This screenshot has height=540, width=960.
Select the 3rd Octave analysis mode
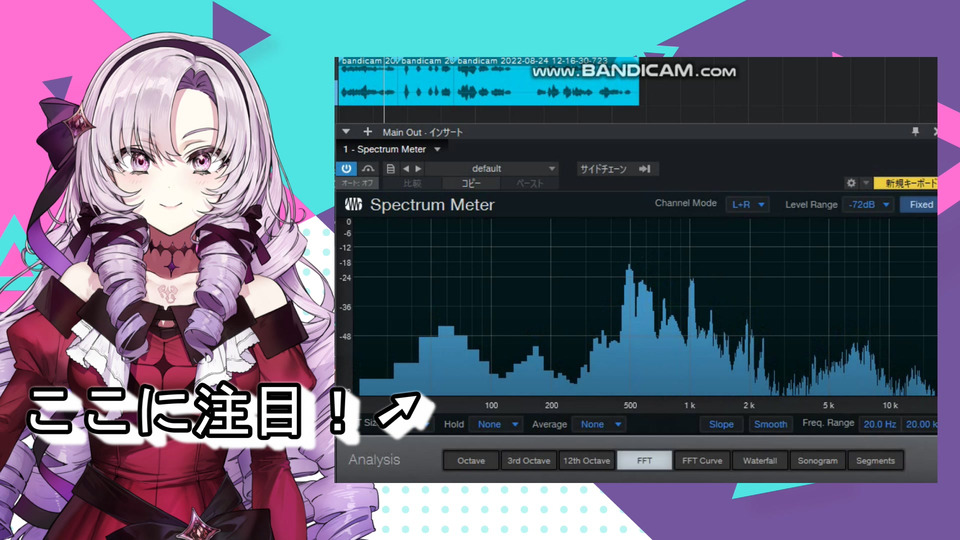(x=528, y=460)
